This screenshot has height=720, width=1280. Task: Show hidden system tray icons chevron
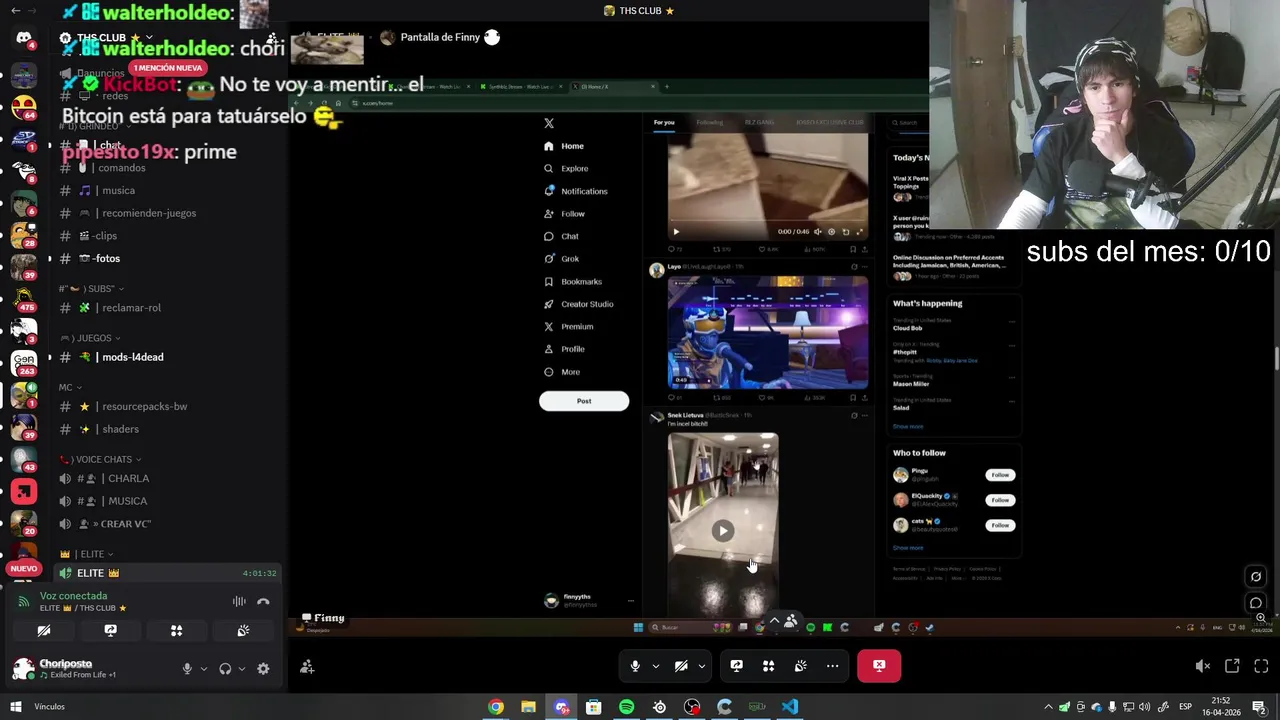1047,707
